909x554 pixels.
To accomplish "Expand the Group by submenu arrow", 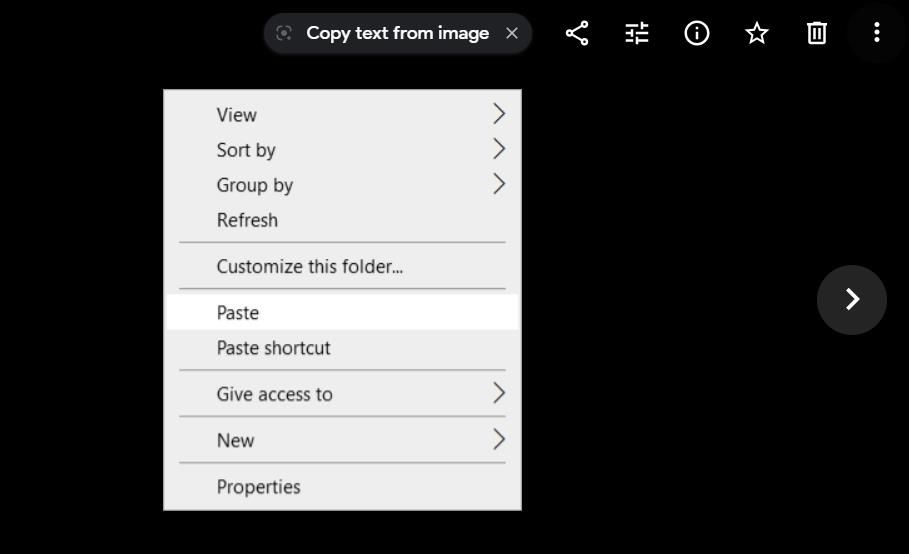I will pos(499,185).
